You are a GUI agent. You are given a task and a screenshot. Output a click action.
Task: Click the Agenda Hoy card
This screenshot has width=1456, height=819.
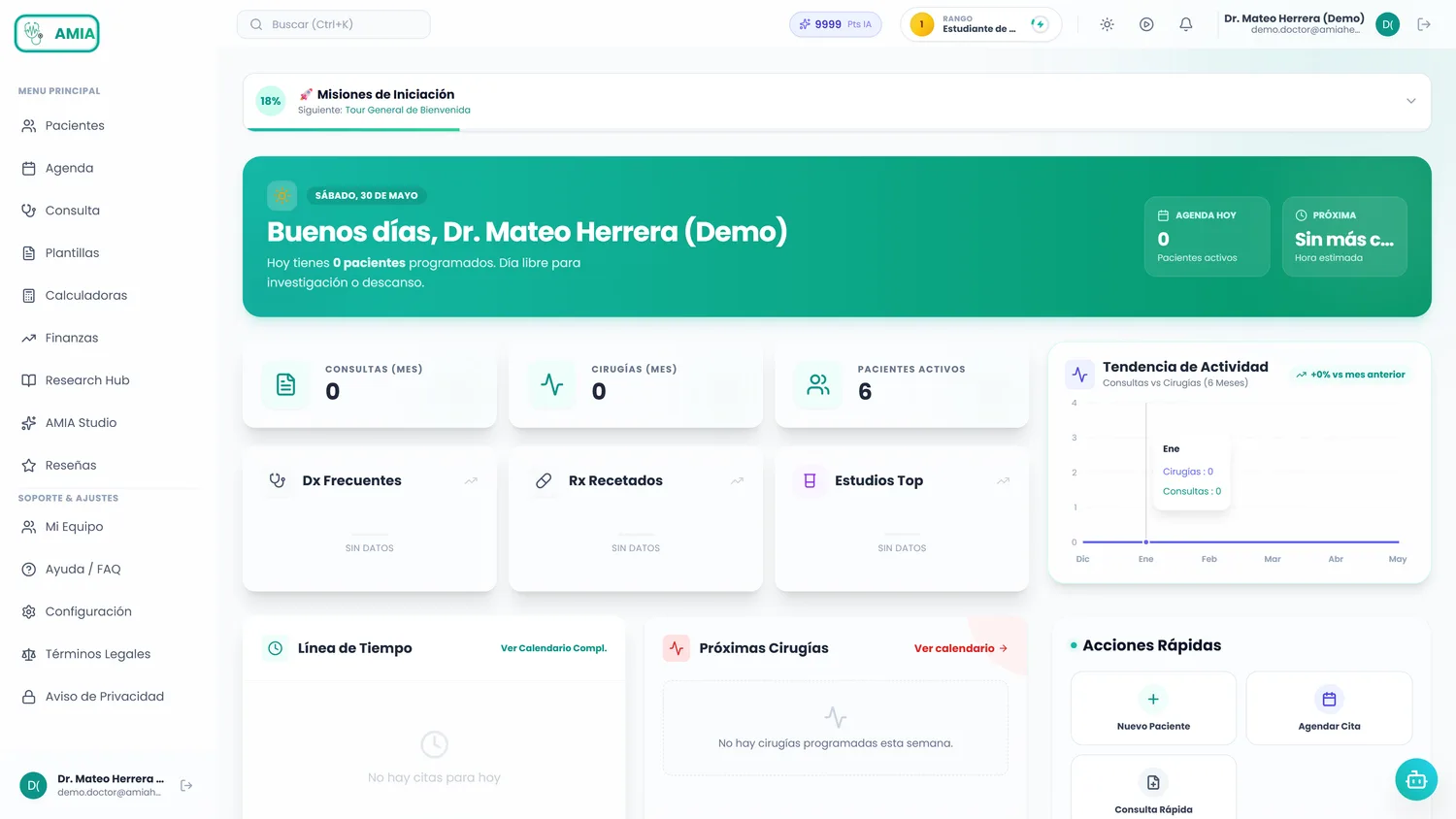click(x=1207, y=237)
